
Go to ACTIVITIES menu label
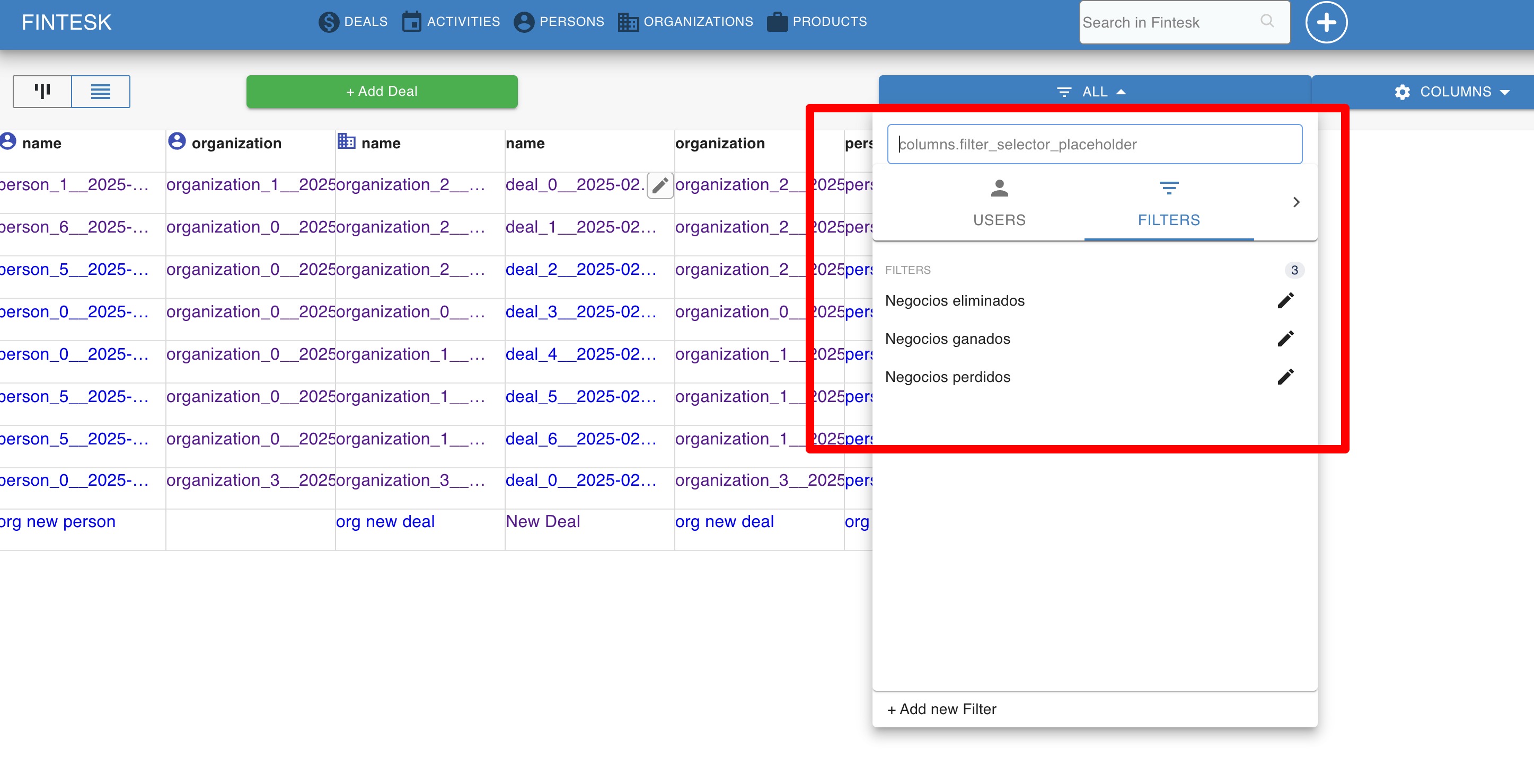click(463, 22)
